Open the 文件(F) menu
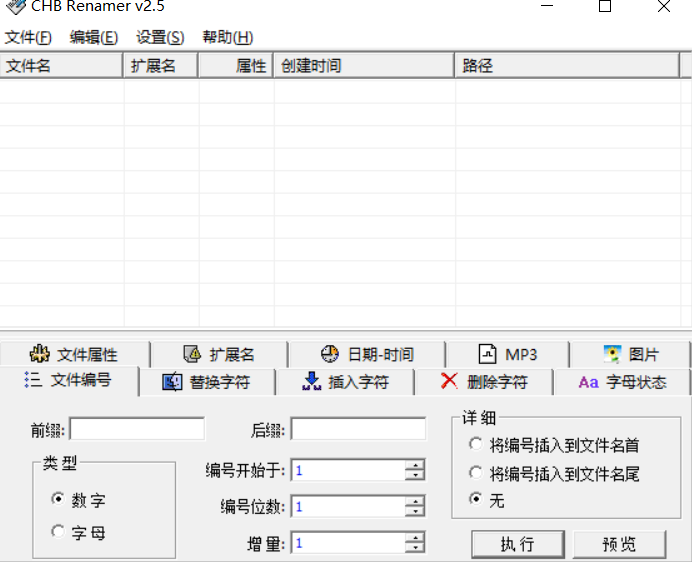Viewport: 692px width, 562px height. pyautogui.click(x=28, y=38)
